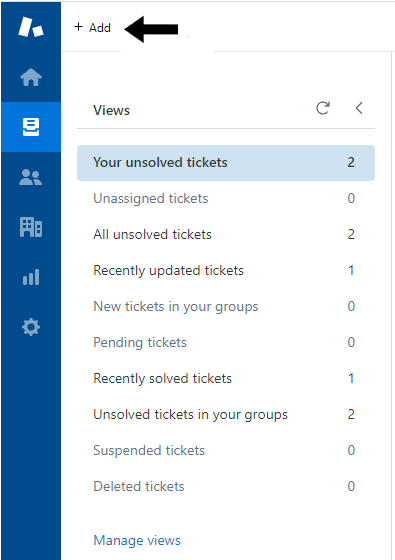Image resolution: width=395 pixels, height=560 pixels.
Task: Click the Zendesk logo icon
Action: pos(31,27)
